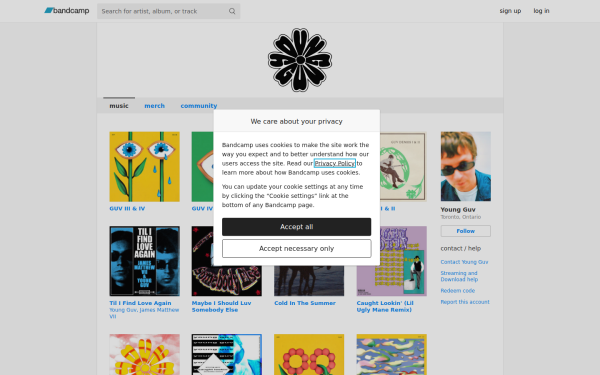This screenshot has height=375, width=600.
Task: Click the Bandcamp logo
Action: [67, 11]
